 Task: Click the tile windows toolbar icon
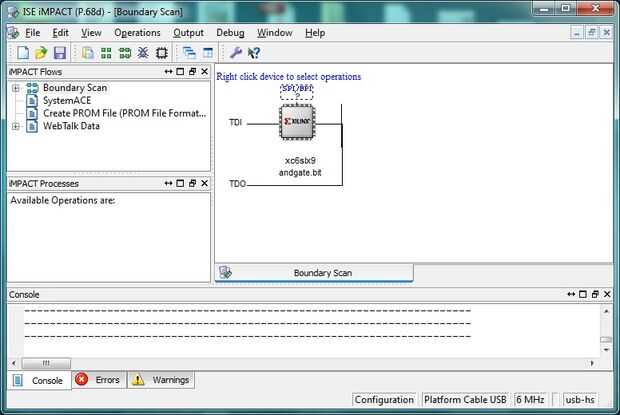tap(208, 53)
